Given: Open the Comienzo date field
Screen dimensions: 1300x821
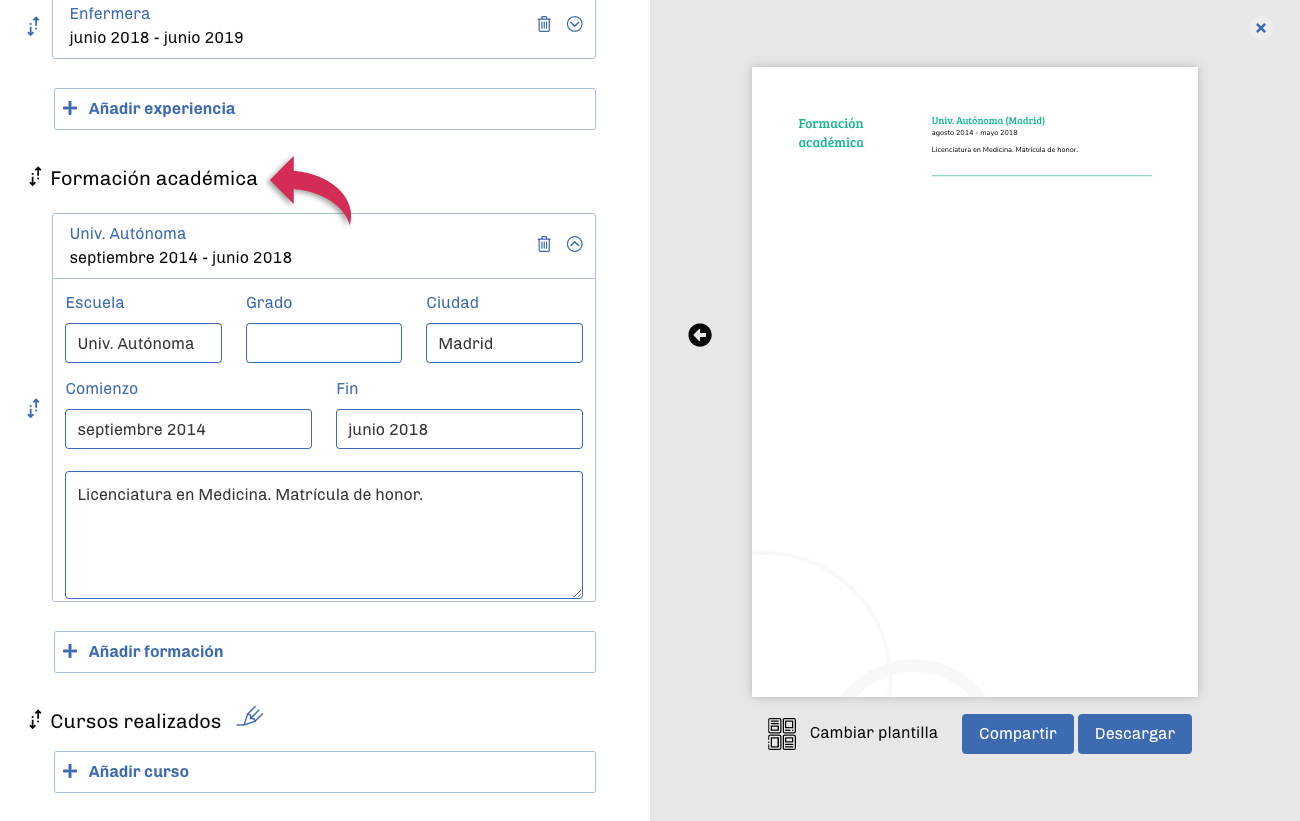Looking at the screenshot, I should pos(188,429).
